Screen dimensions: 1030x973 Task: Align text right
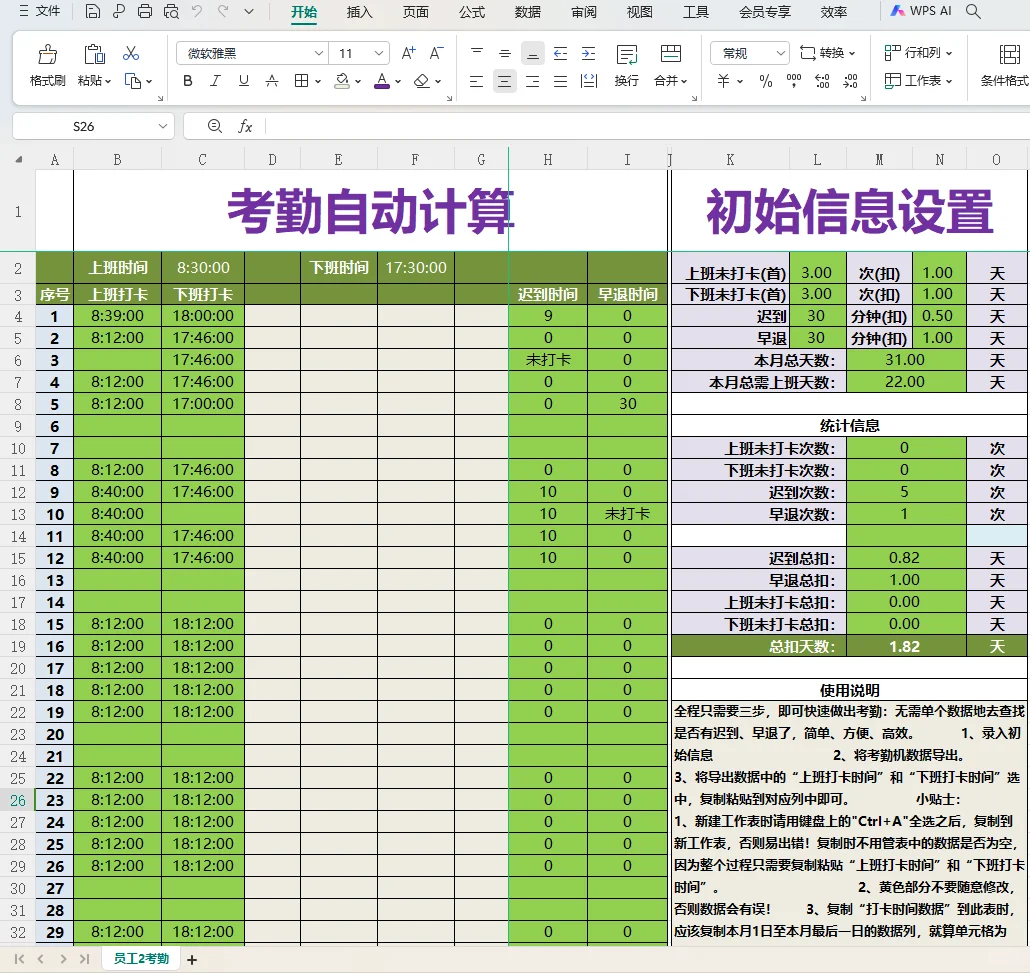coord(533,81)
